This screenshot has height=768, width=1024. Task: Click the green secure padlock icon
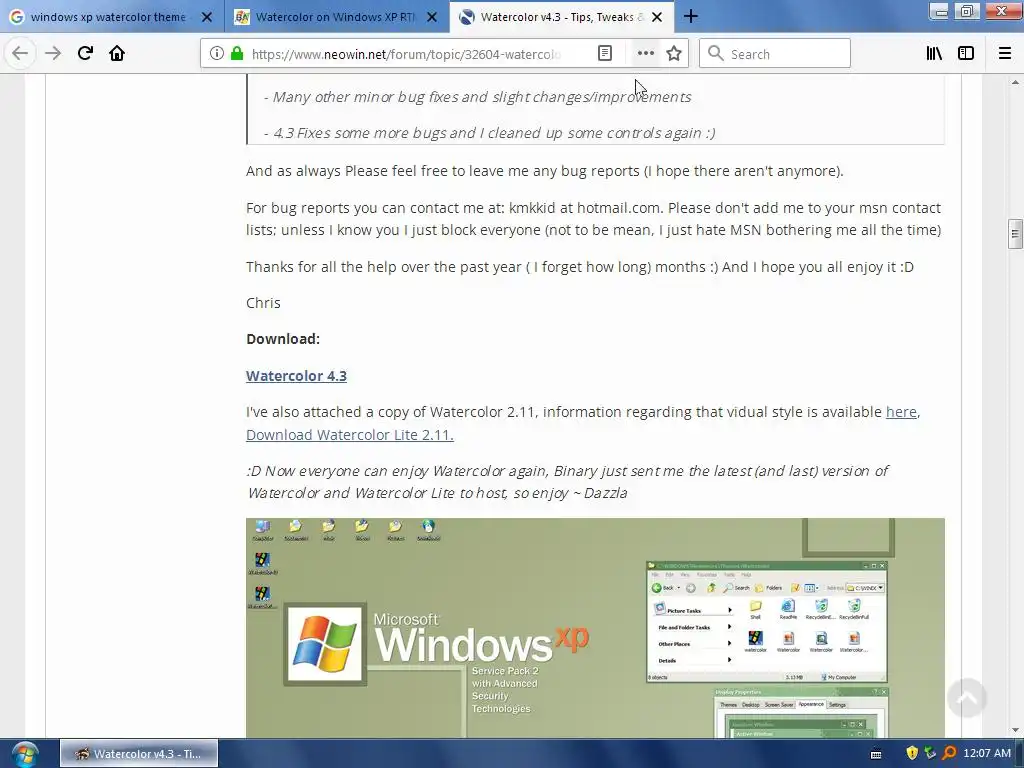point(237,54)
